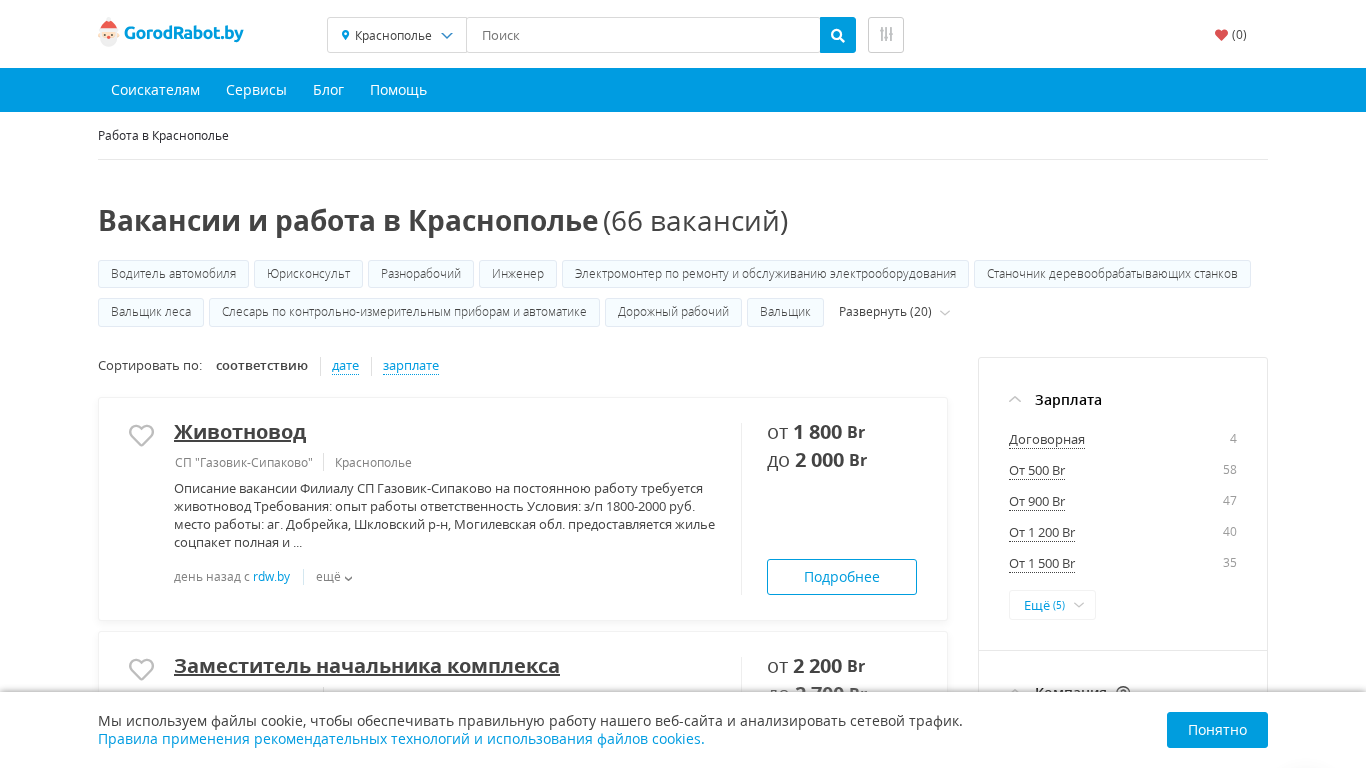
Task: Click the Поиск search field
Action: tap(643, 35)
